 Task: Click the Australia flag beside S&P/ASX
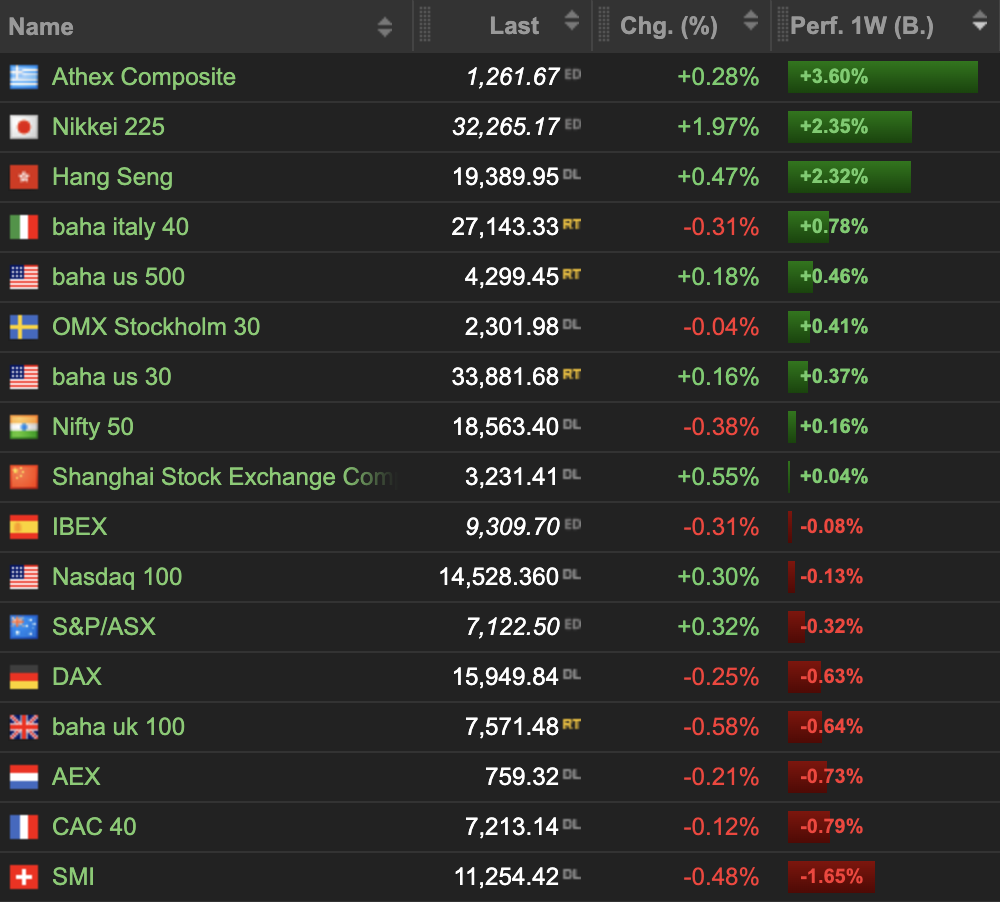click(24, 627)
